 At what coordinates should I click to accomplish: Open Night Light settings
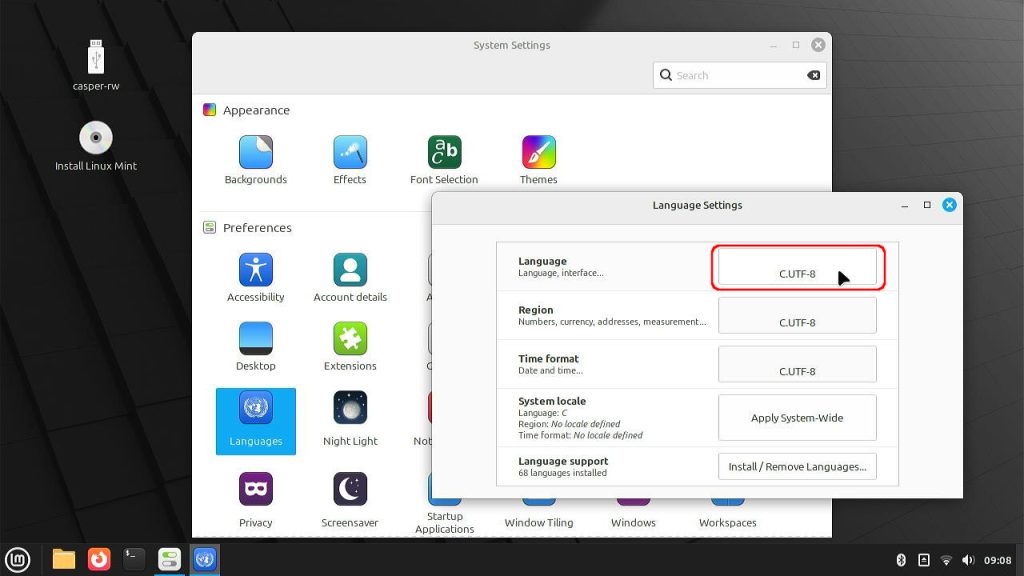pos(349,408)
